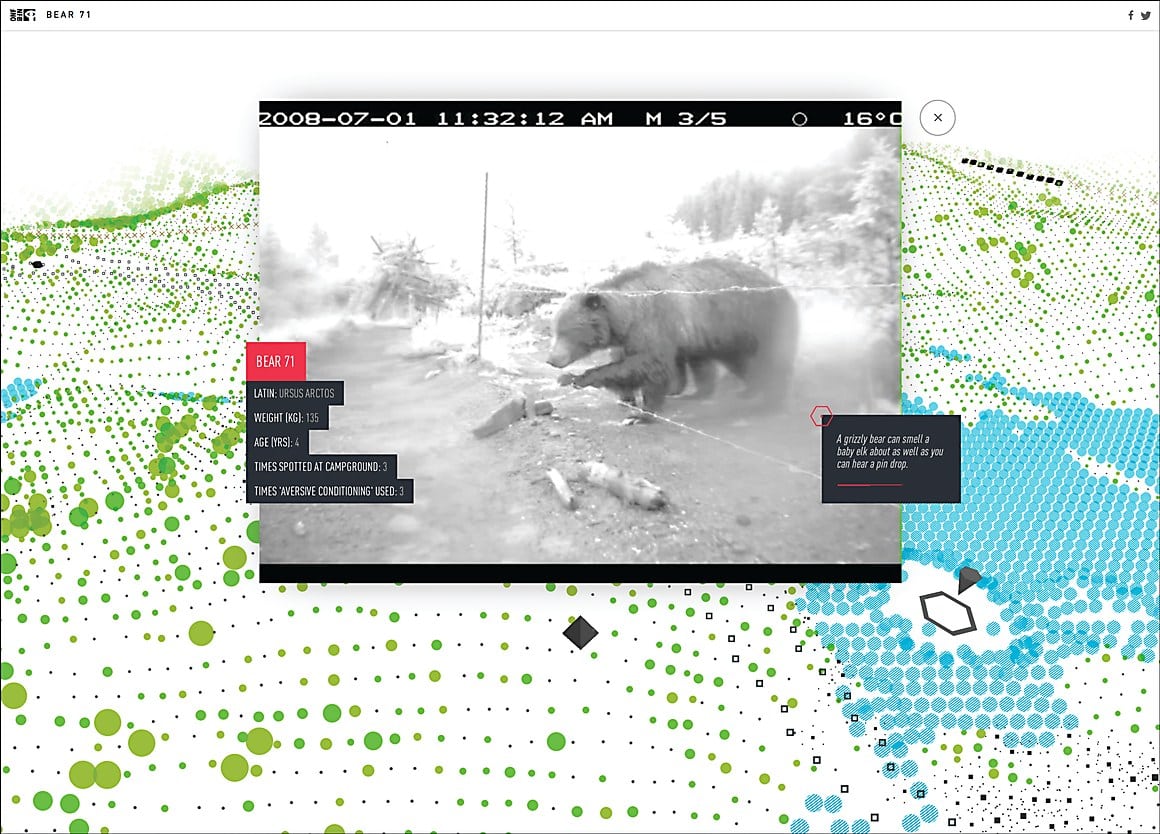Screen dimensions: 1160x834
Task: Click the NFB logo in the header
Action: pos(20,15)
